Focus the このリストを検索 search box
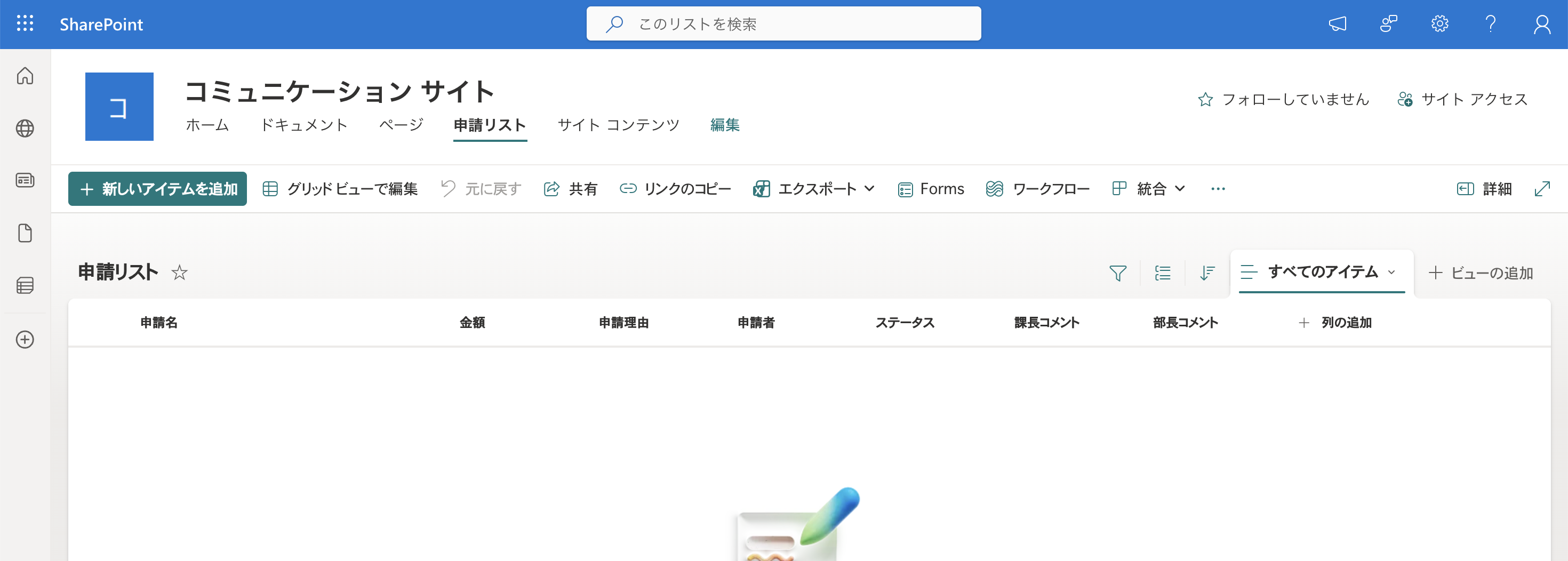 [783, 23]
